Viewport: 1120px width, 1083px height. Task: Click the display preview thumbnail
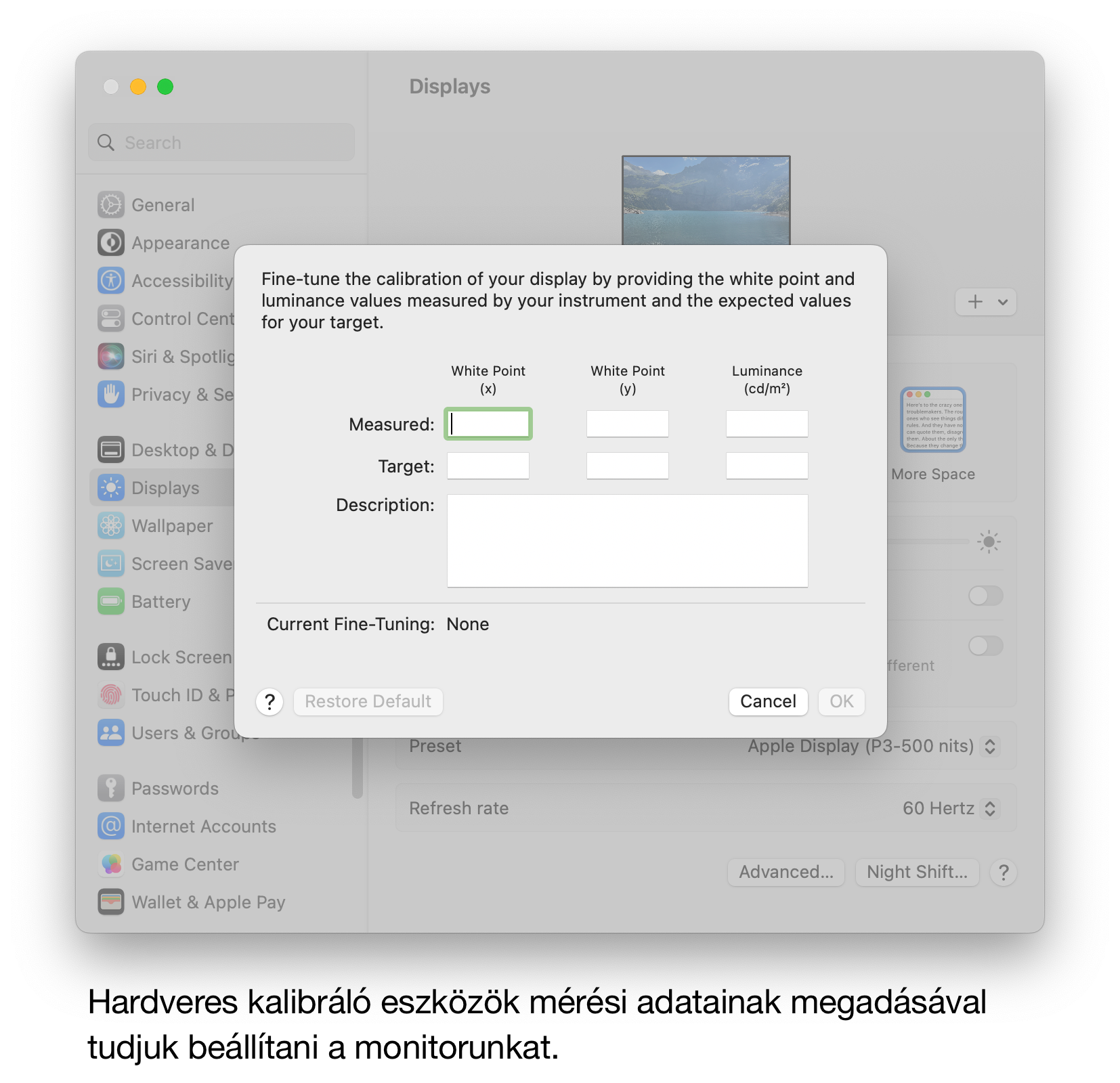click(x=706, y=200)
